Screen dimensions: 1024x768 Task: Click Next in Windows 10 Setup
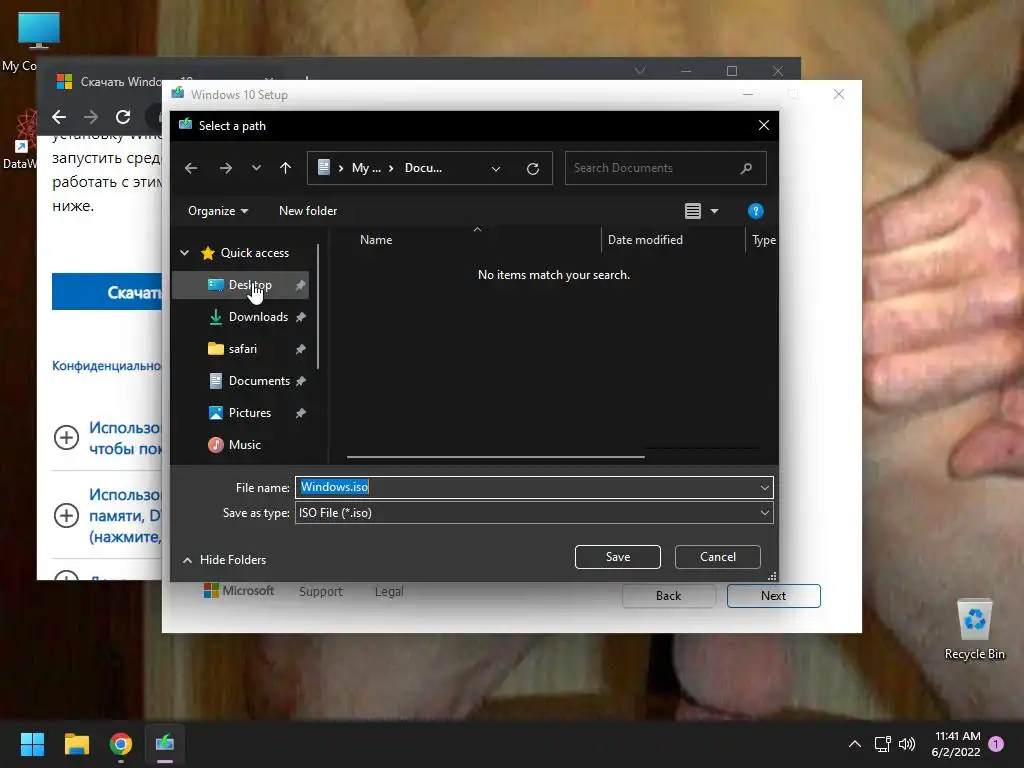click(774, 596)
